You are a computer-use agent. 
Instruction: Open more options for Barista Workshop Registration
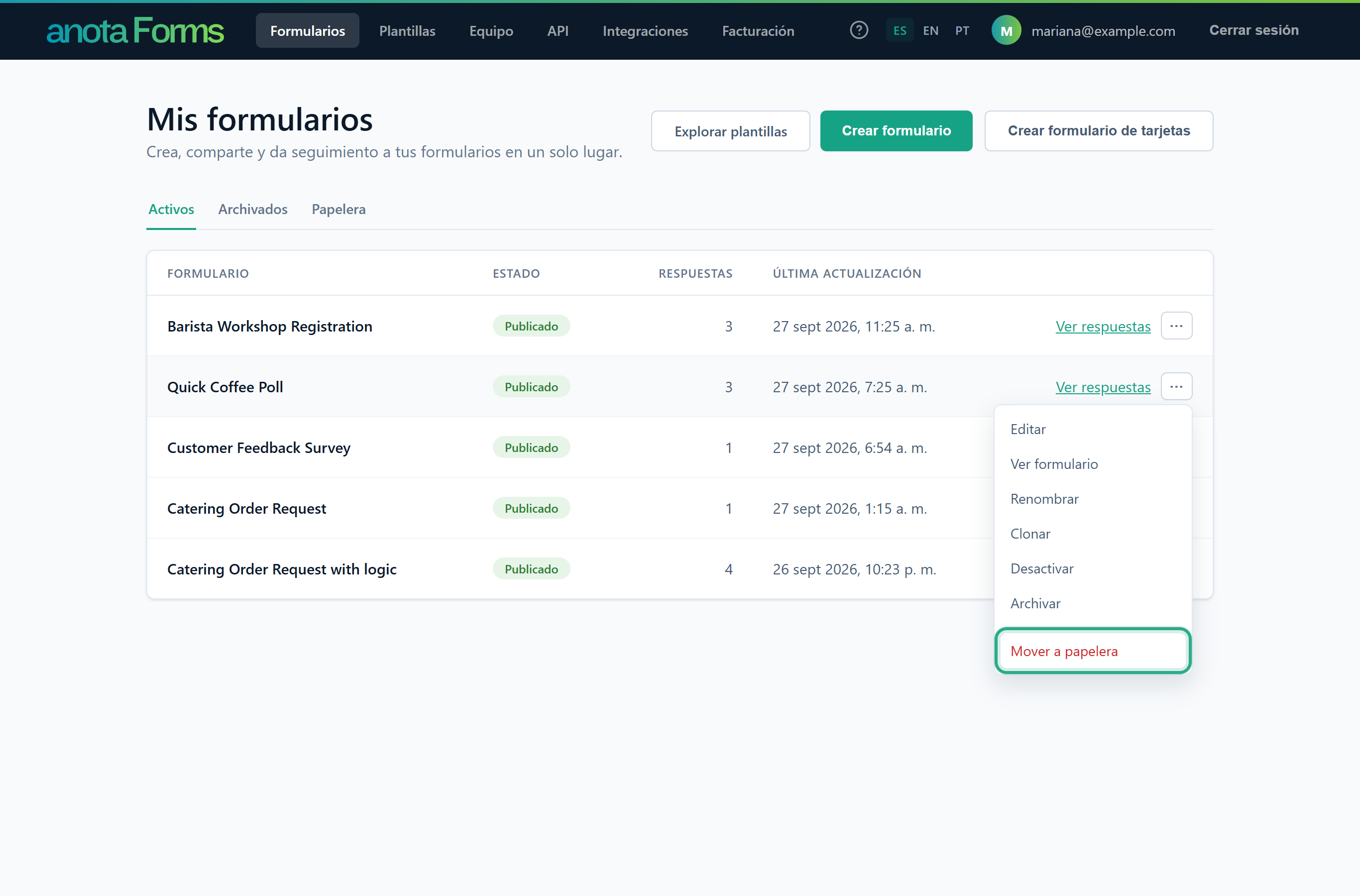[x=1176, y=326]
